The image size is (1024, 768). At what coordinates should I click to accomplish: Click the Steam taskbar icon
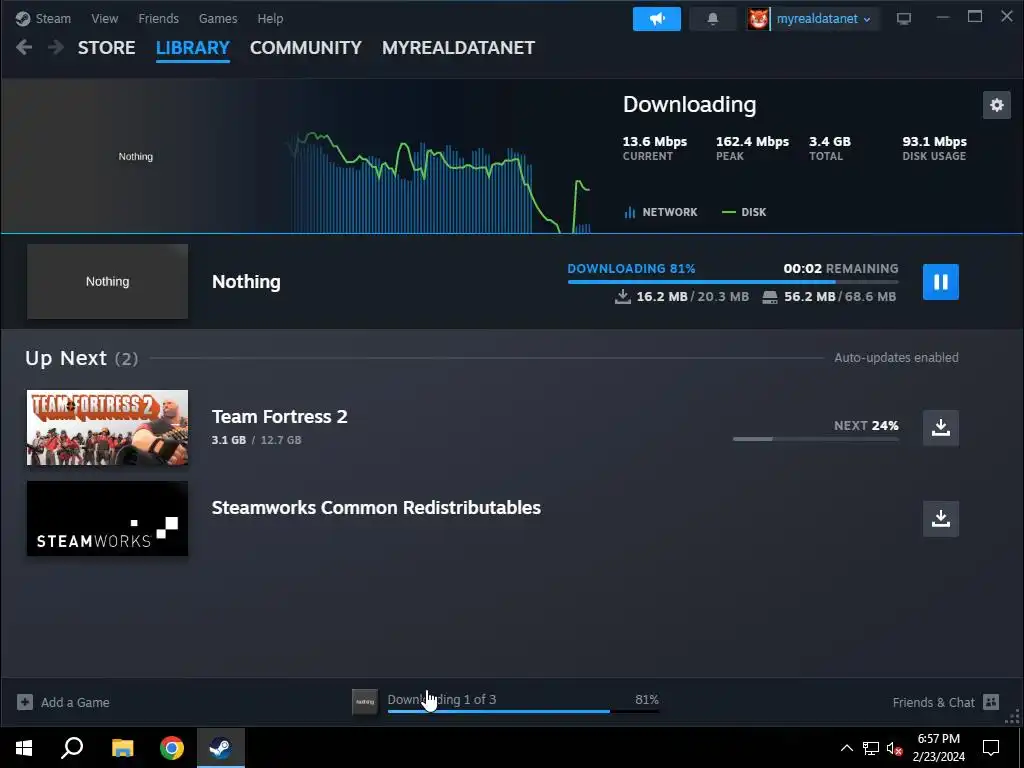click(x=221, y=747)
